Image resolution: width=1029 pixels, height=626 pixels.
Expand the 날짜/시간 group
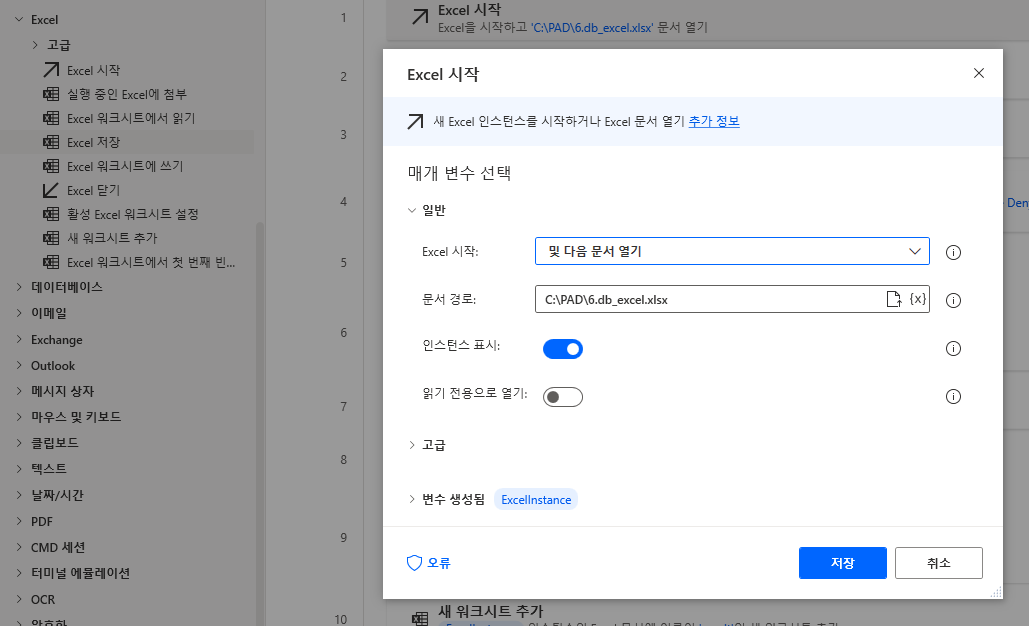pos(19,495)
